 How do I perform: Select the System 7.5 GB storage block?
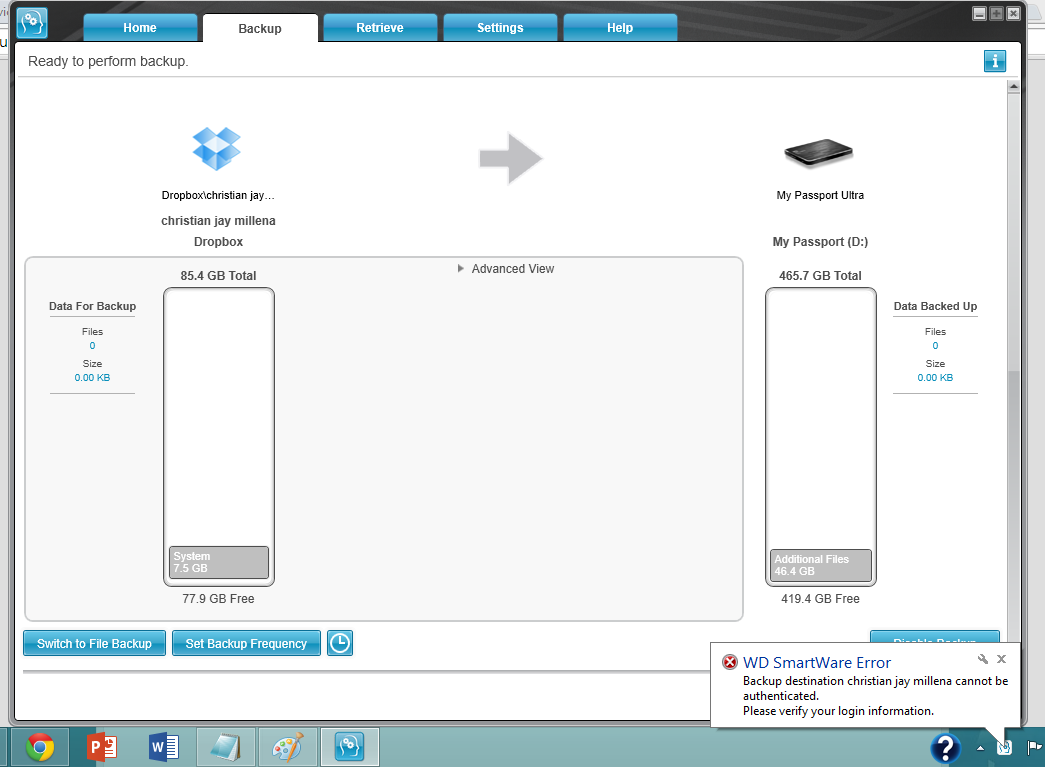219,562
